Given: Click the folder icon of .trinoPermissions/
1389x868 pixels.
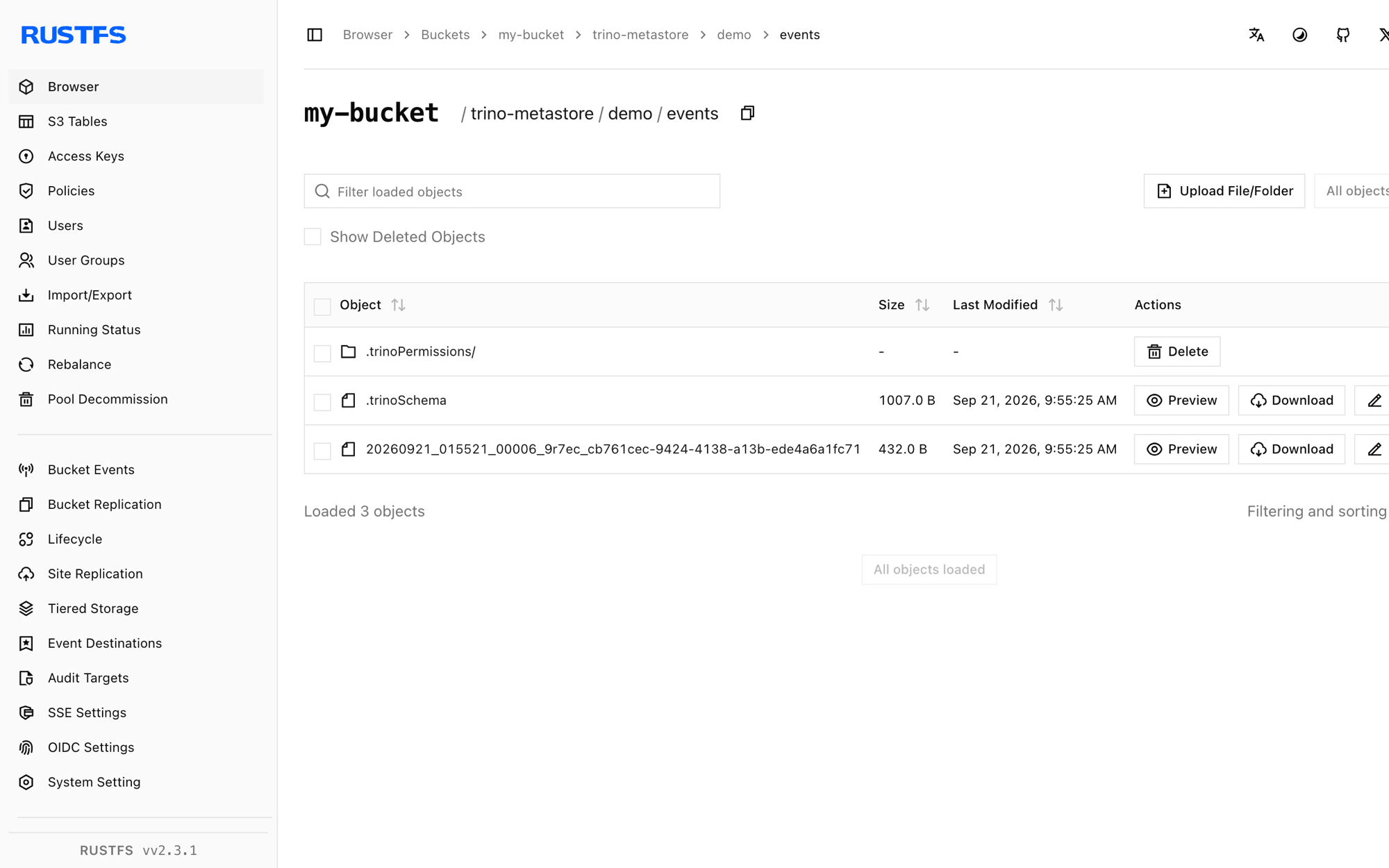Looking at the screenshot, I should tap(348, 351).
